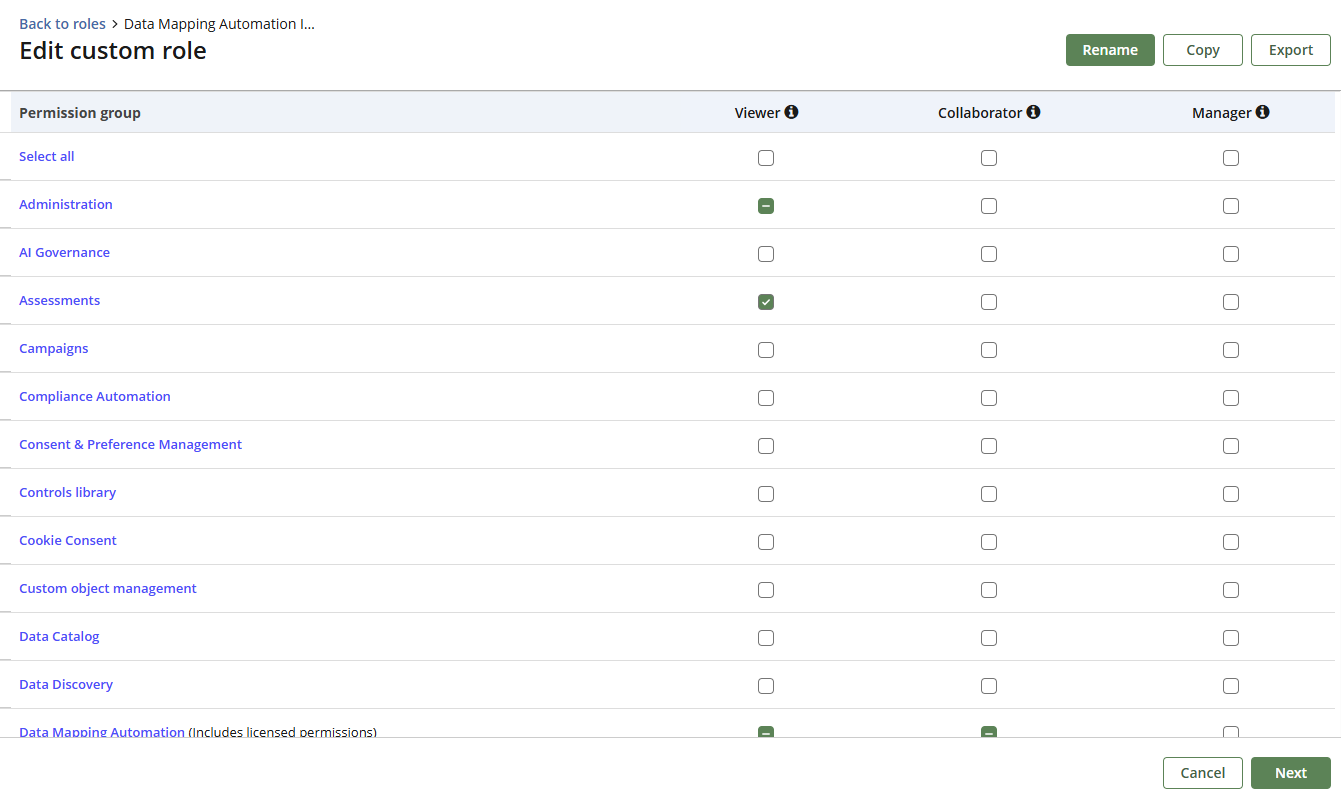This screenshot has width=1341, height=798.
Task: Copy this custom role
Action: pos(1202,50)
